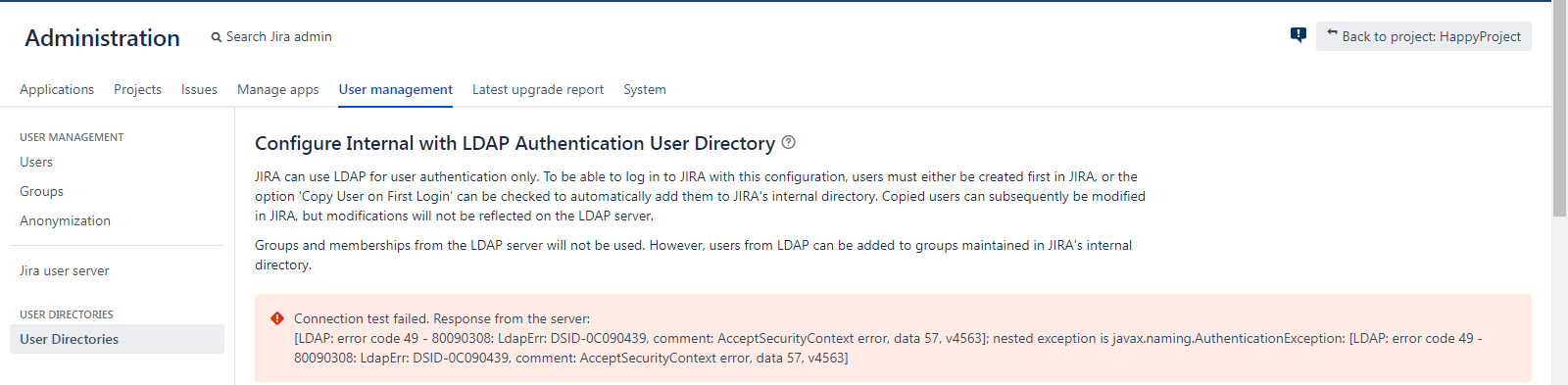This screenshot has width=1568, height=385.
Task: Open Jira user server link
Action: point(64,270)
